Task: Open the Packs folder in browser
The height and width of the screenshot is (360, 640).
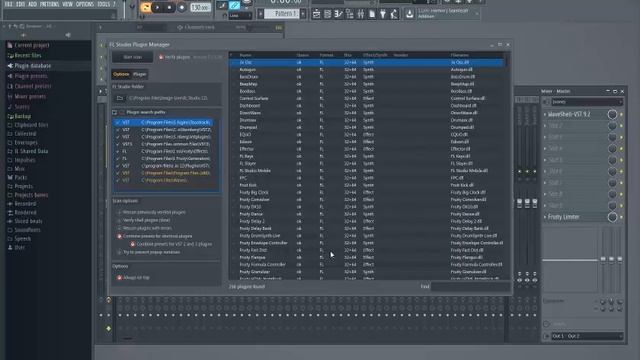Action: point(20,178)
